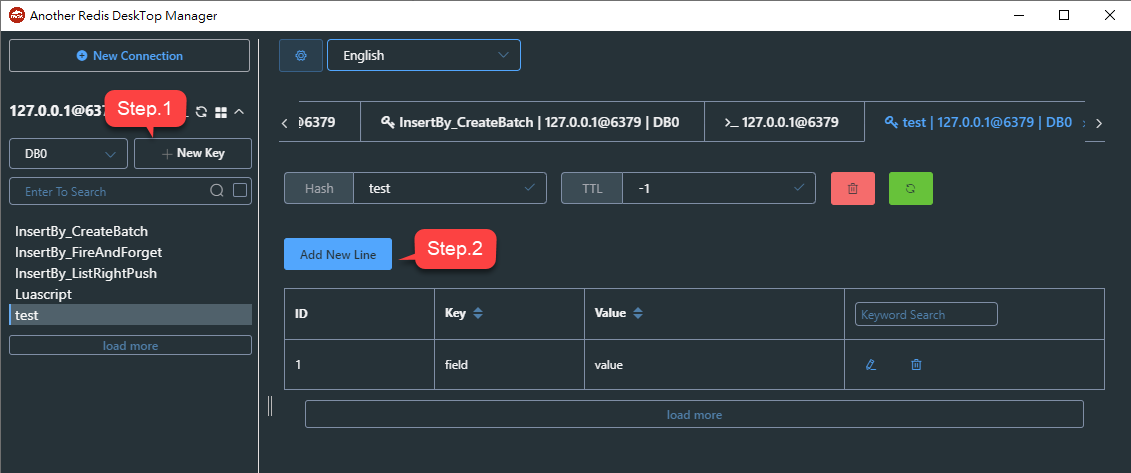Click load more under hash table
The width and height of the screenshot is (1131, 473).
[x=694, y=415]
